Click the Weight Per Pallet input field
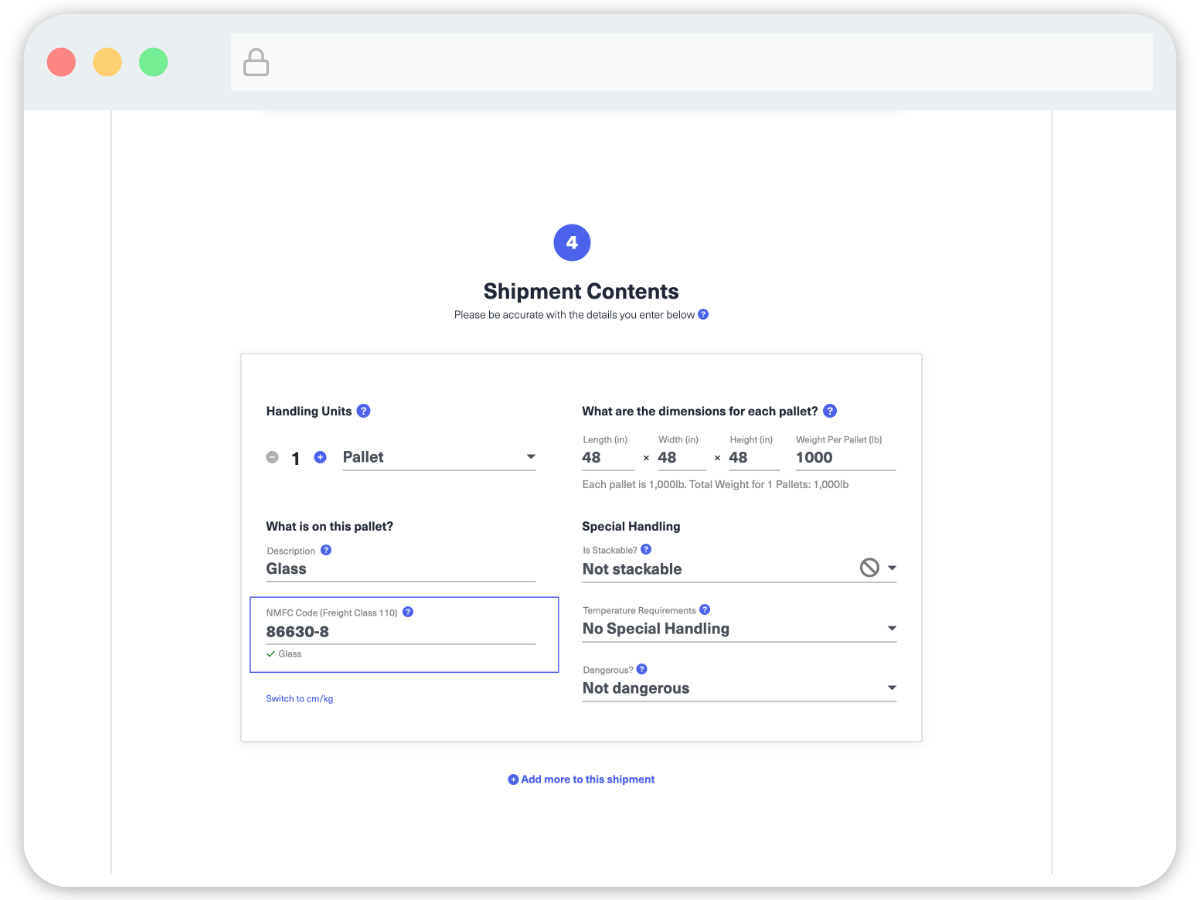1200x900 pixels. tap(844, 457)
